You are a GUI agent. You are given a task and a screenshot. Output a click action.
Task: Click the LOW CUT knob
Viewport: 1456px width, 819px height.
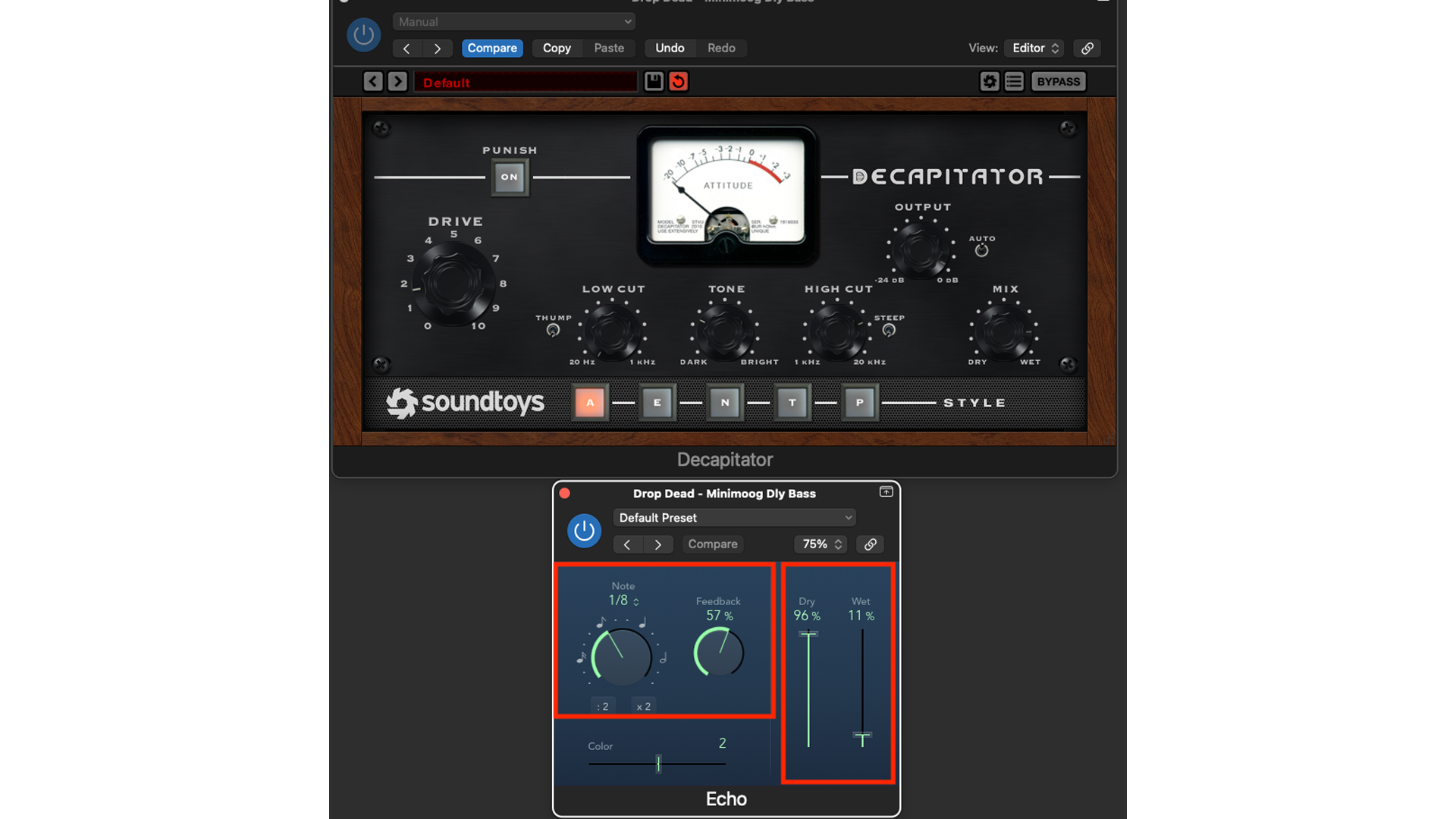coord(611,331)
